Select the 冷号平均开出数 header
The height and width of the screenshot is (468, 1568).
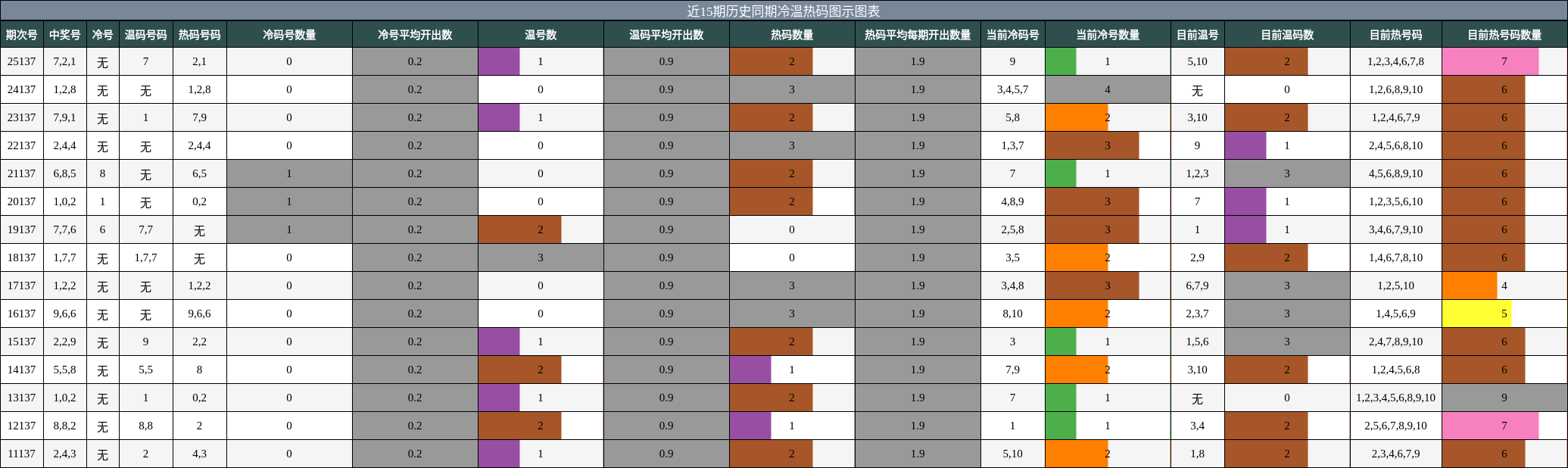pyautogui.click(x=415, y=34)
